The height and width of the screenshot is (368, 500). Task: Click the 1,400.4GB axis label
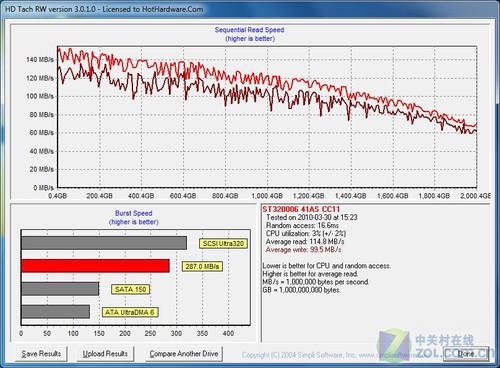pos(351,196)
